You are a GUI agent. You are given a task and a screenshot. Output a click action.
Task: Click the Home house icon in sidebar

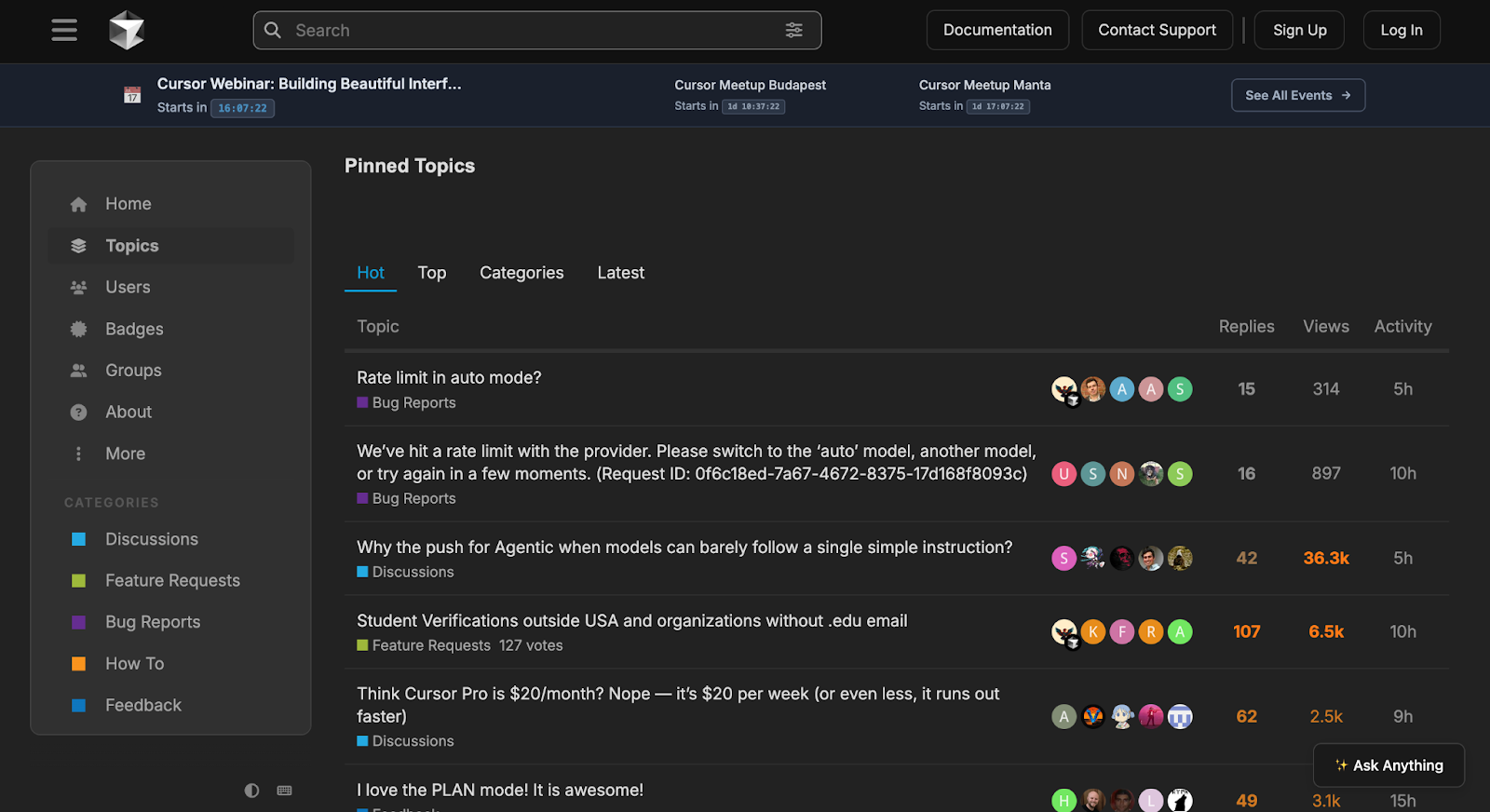78,204
